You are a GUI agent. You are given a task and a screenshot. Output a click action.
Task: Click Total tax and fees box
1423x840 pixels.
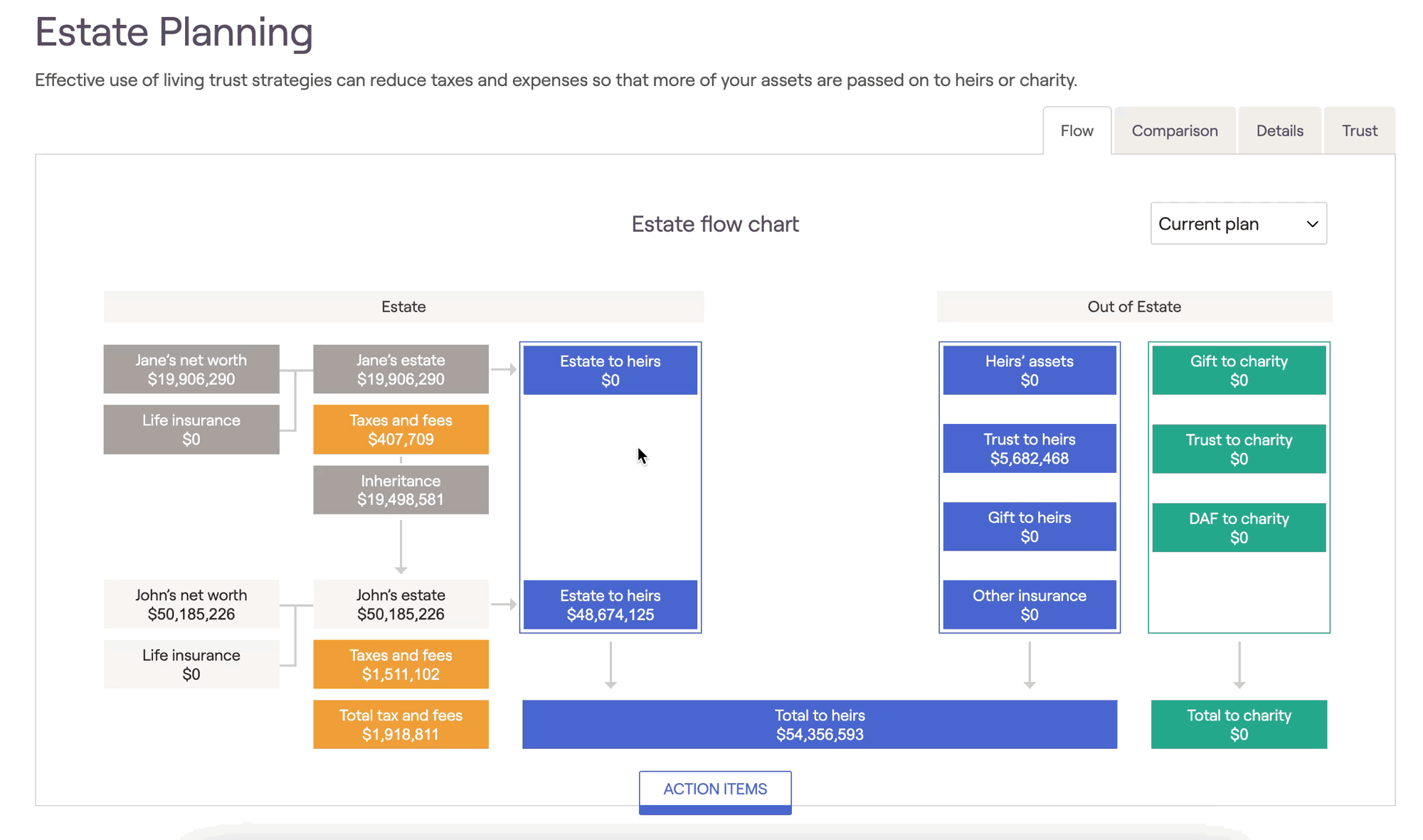tap(401, 724)
